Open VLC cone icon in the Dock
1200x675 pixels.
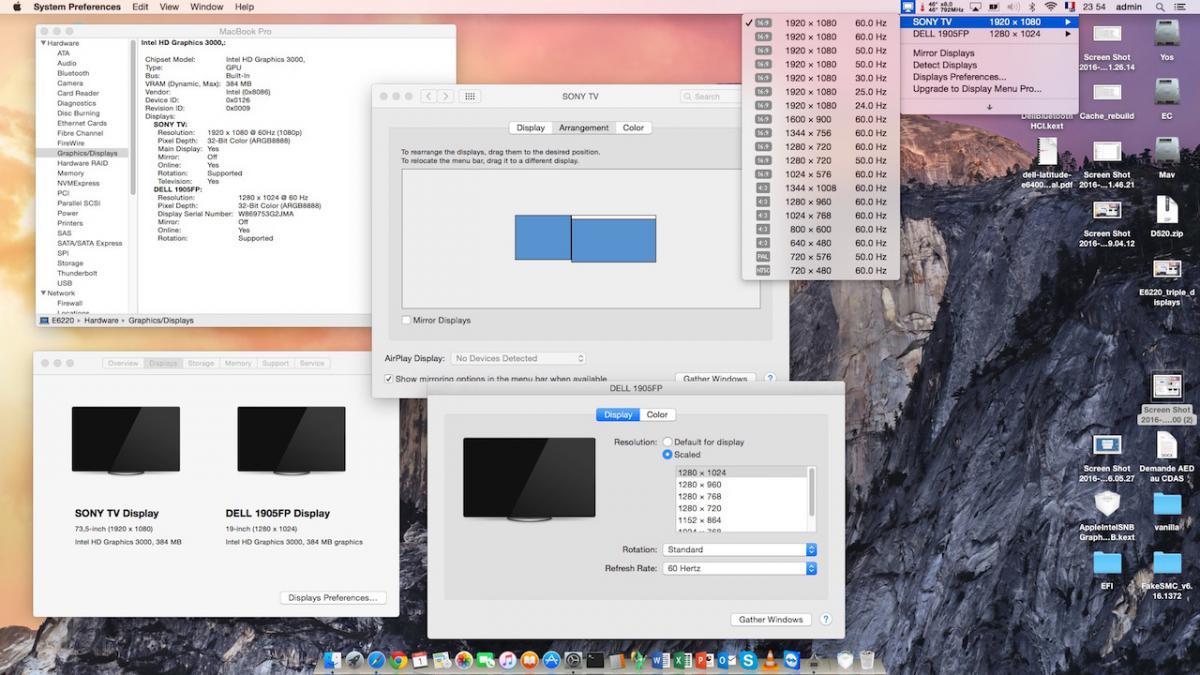[770, 660]
